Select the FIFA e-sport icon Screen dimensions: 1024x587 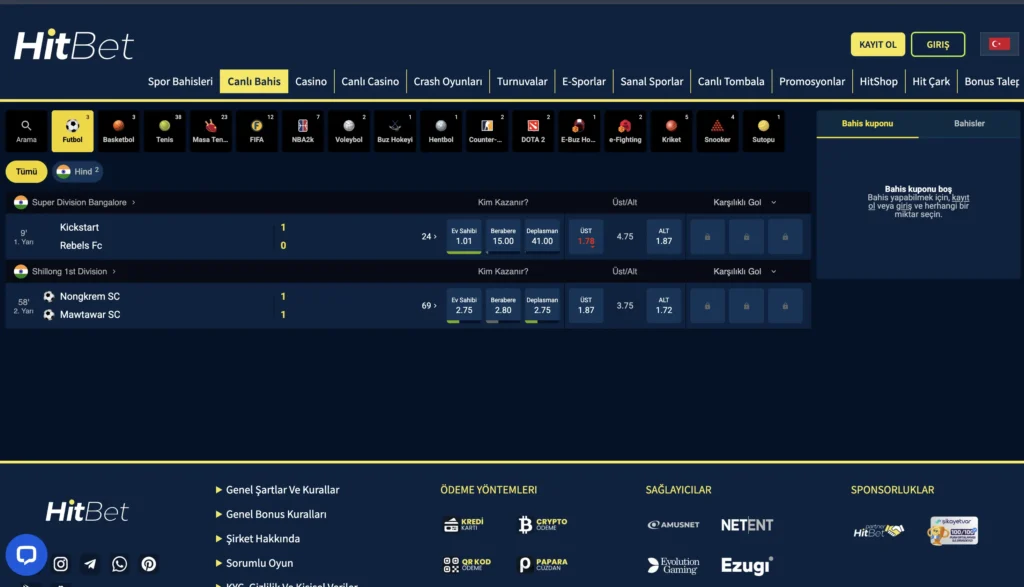[x=257, y=131]
